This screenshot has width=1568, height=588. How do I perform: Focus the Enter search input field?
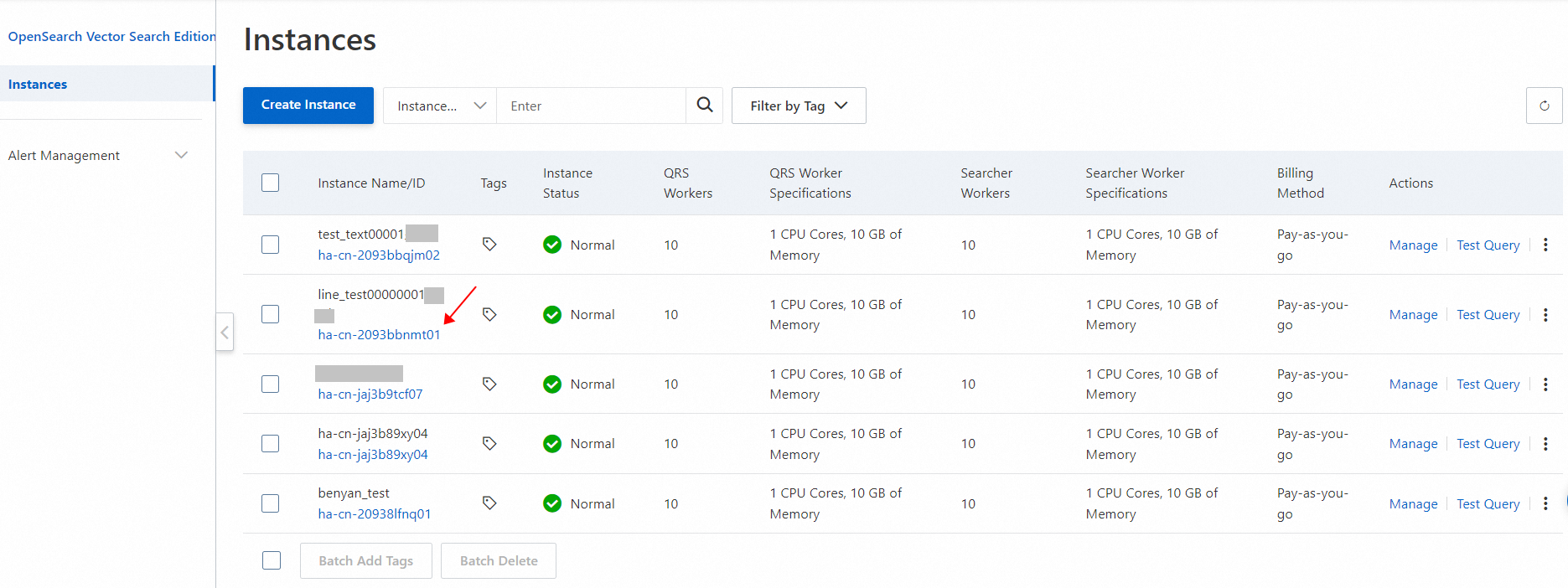click(x=591, y=106)
